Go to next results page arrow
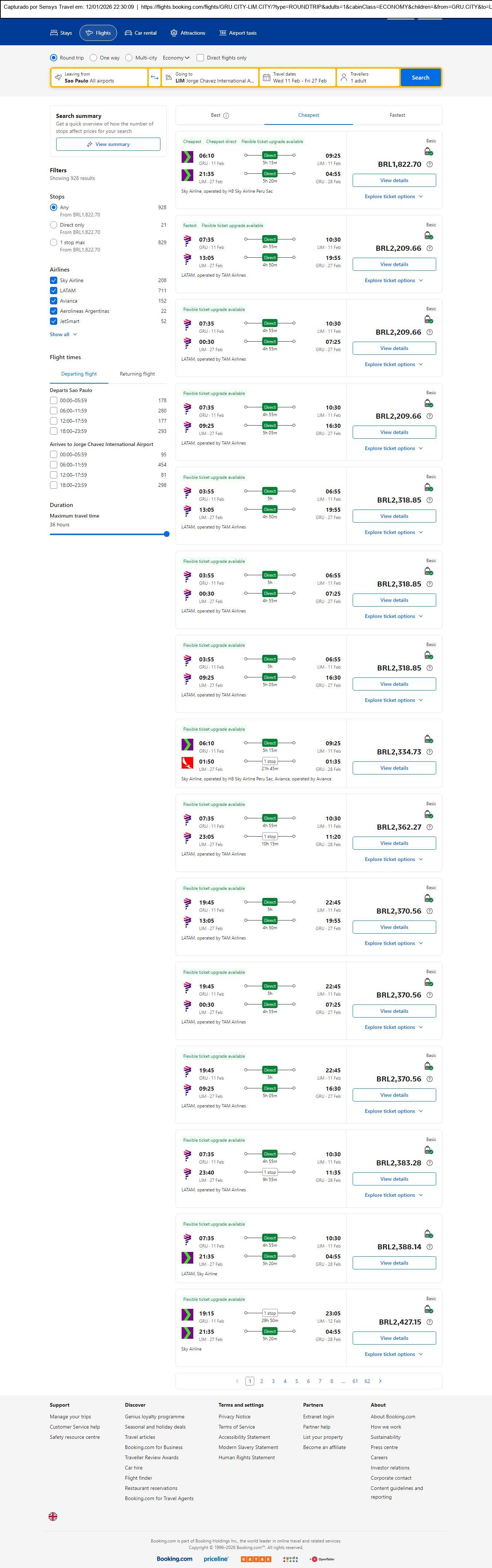The height and width of the screenshot is (1568, 492). pos(380,1381)
